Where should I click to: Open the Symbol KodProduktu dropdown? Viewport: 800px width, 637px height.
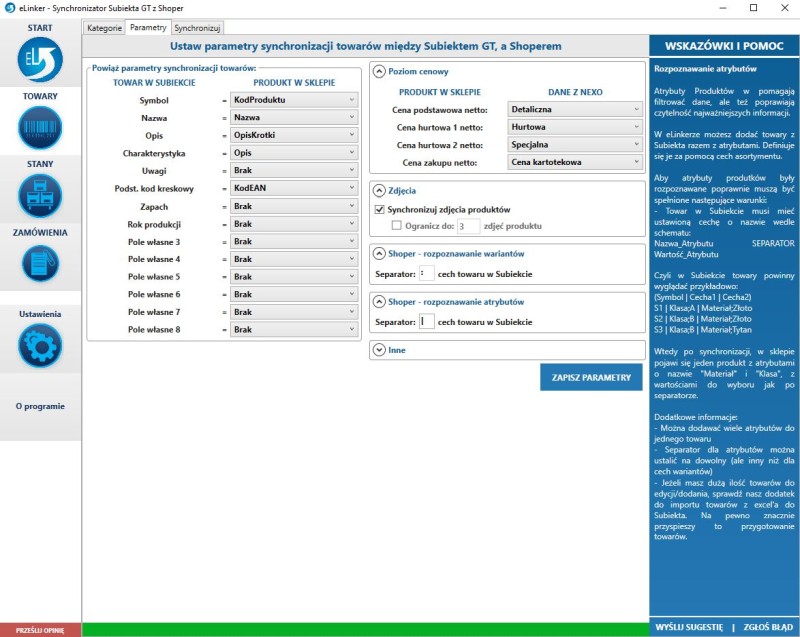point(294,101)
